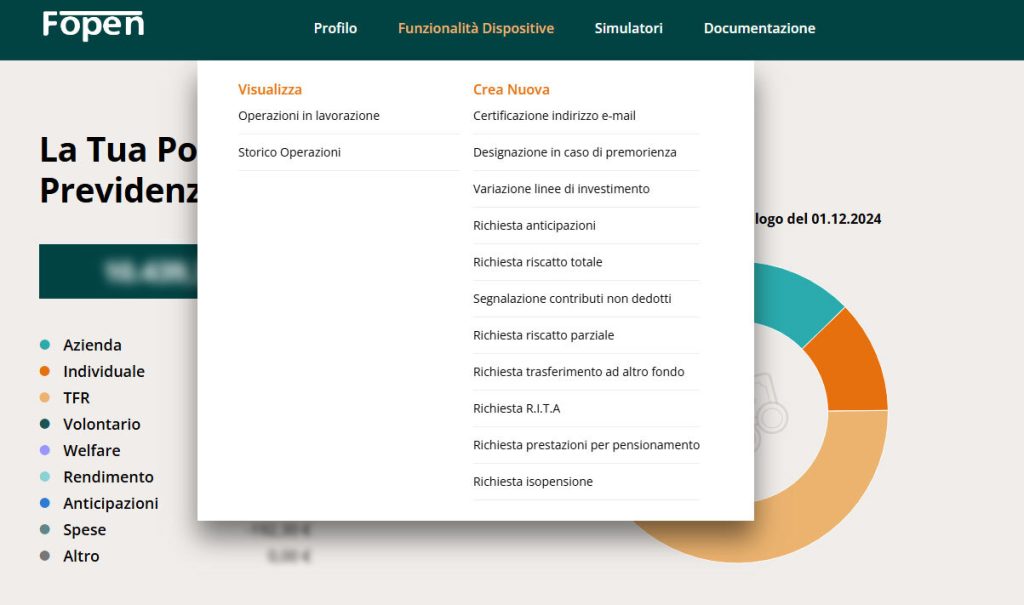Click the Rendimento legend color dot

coord(43,477)
